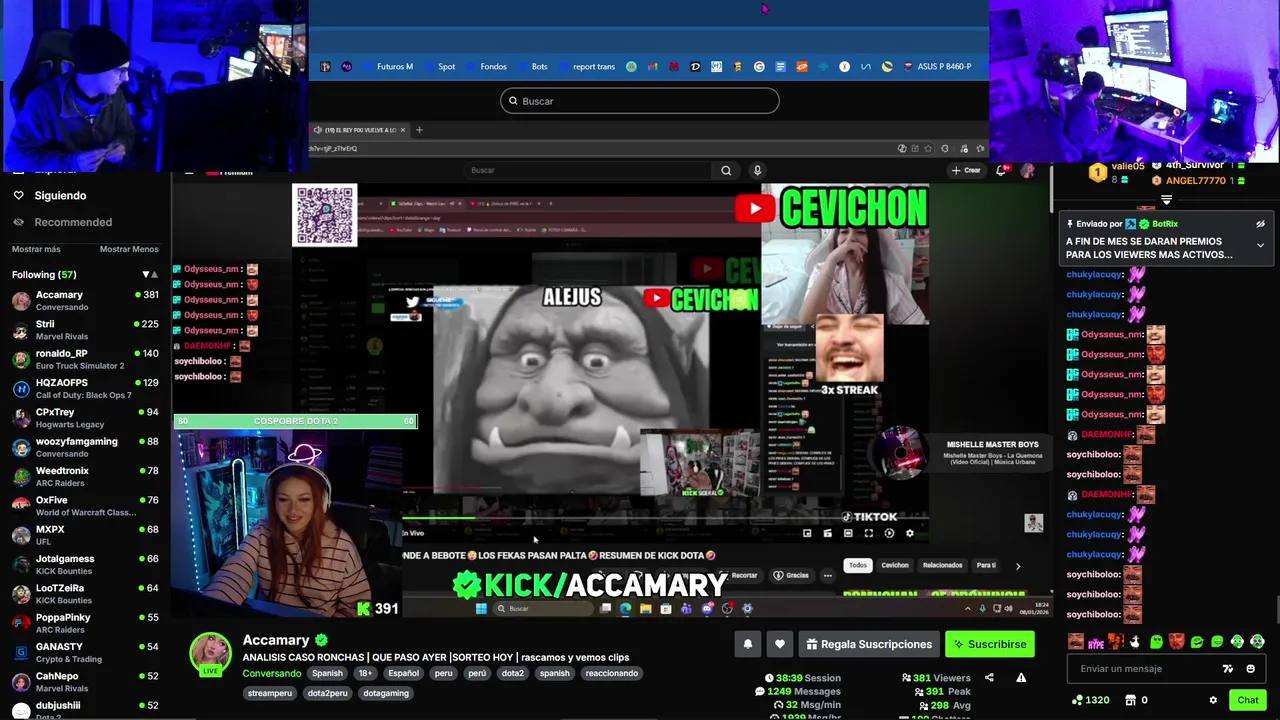Share the stream via share icon

[989, 678]
